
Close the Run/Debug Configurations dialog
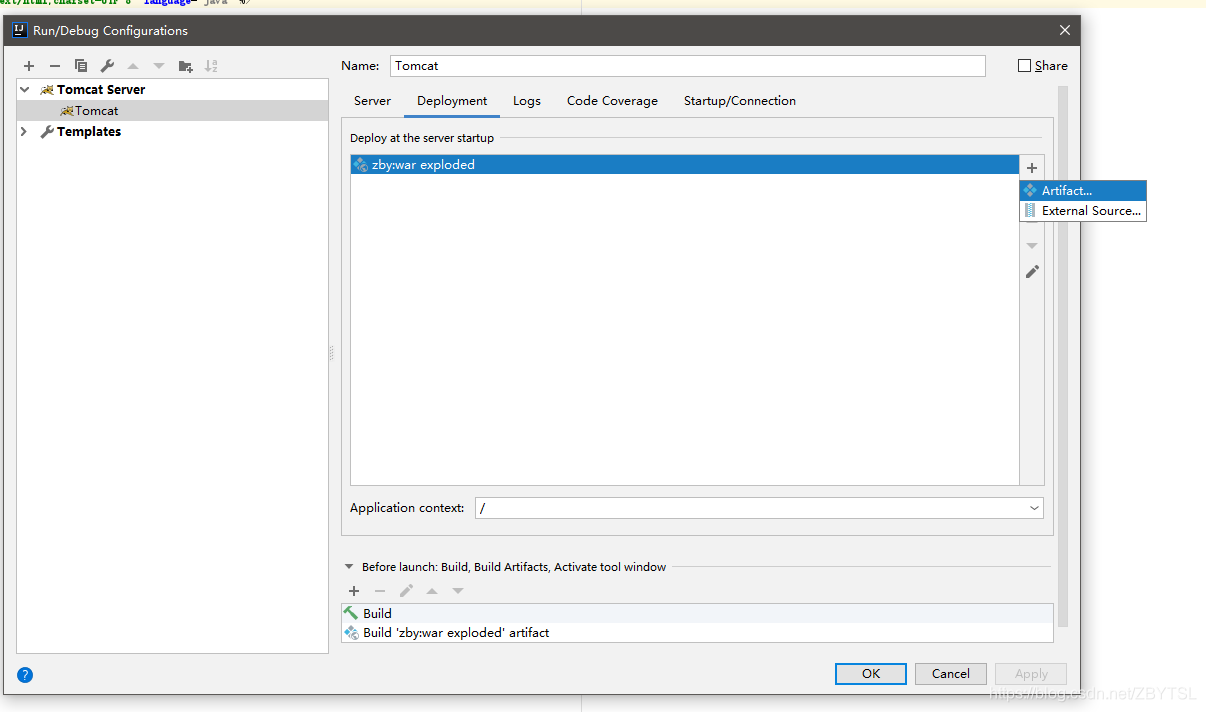[x=1065, y=30]
